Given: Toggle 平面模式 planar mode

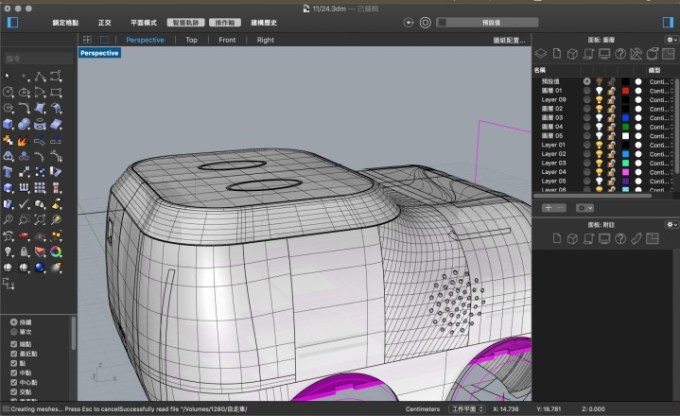Looking at the screenshot, I should point(144,23).
